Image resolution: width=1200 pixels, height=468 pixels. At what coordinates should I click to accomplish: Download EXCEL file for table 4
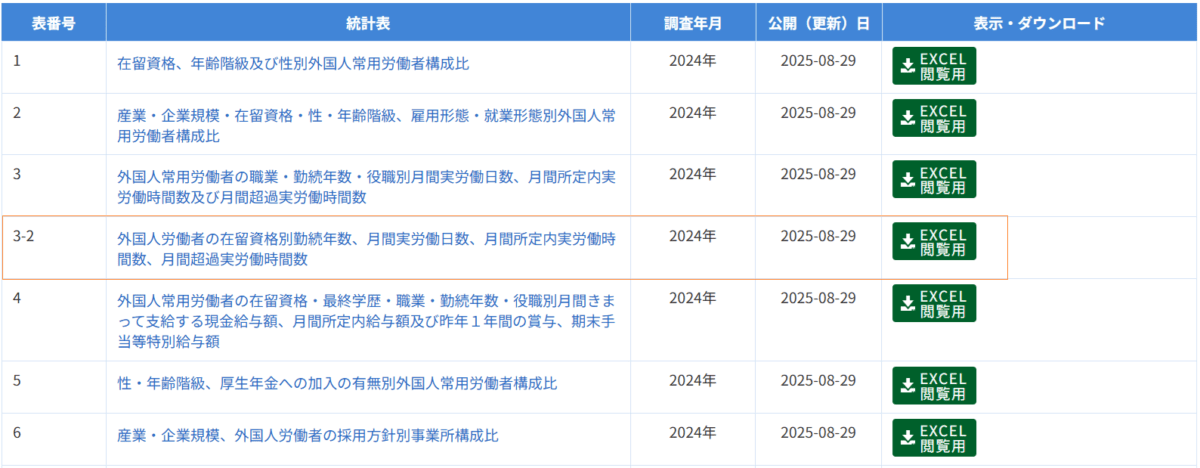coord(934,304)
